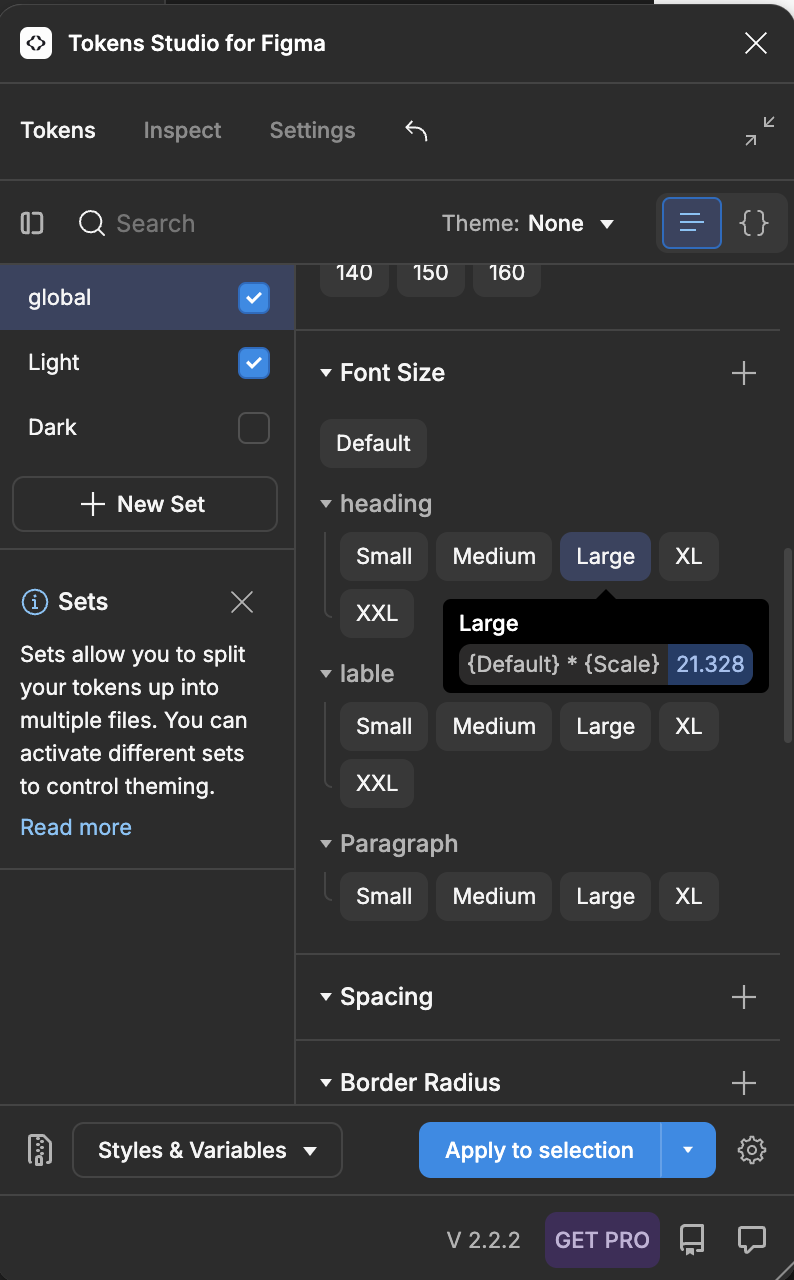Select the Light token set
Viewport: 794px width, 1280px height.
point(54,363)
